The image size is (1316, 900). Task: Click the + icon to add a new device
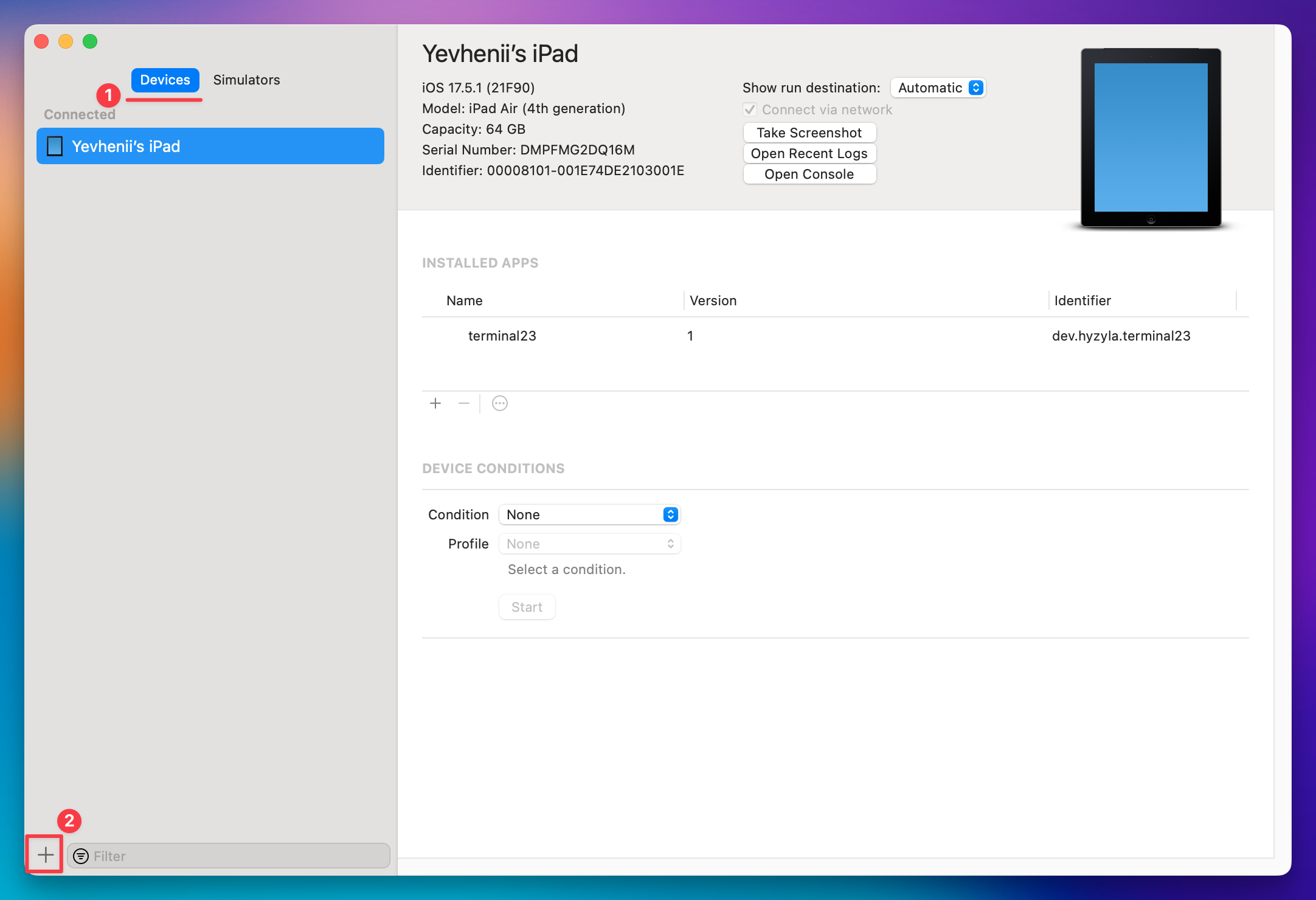[44, 854]
